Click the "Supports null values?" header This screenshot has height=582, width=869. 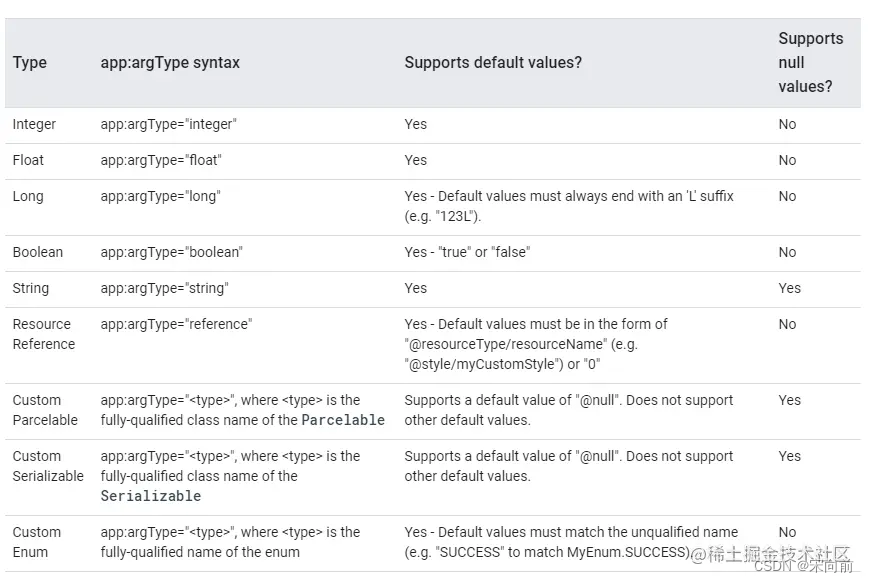tap(810, 63)
